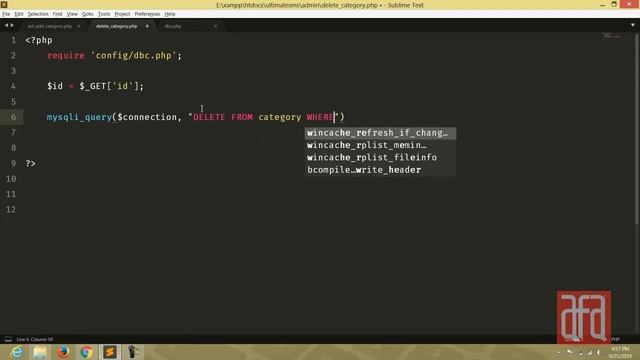Open the network icon in system tray
The width and height of the screenshot is (640, 360).
[x=589, y=352]
